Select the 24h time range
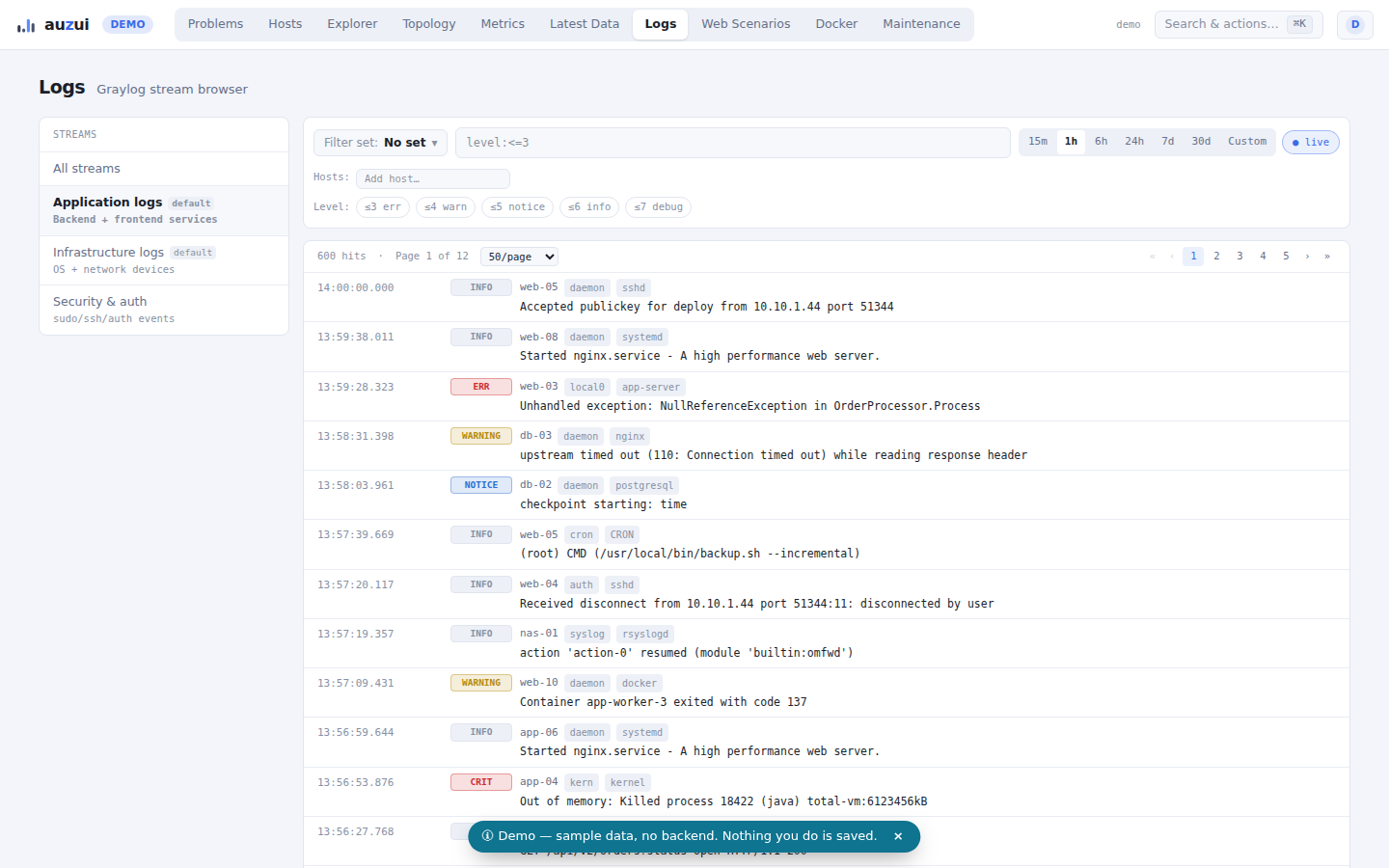 coord(1134,141)
